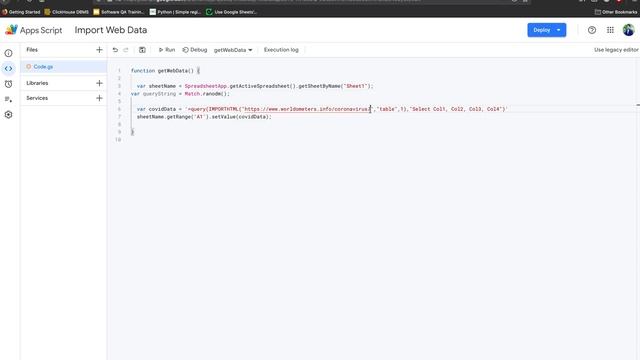Run the selected function

167,50
